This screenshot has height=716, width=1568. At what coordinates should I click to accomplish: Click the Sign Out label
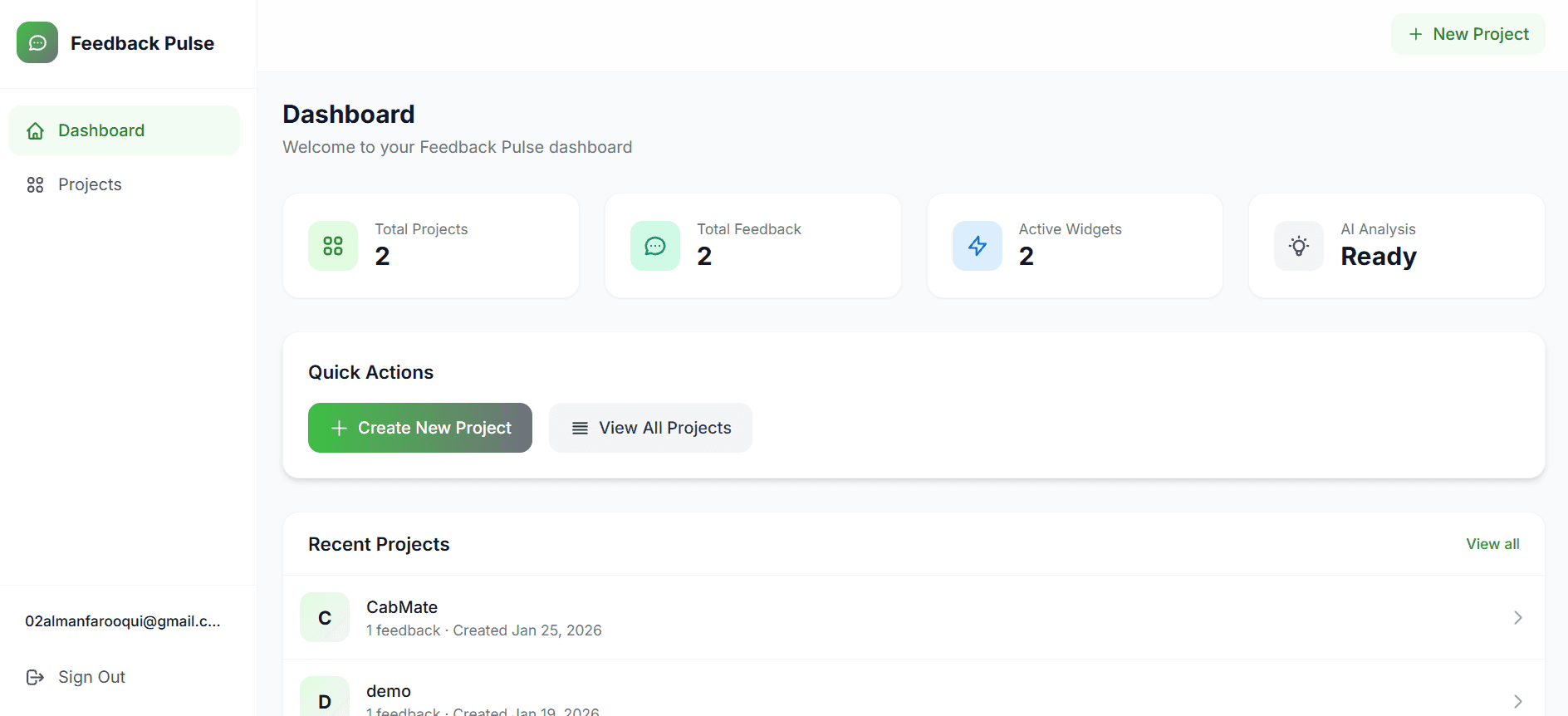click(91, 677)
